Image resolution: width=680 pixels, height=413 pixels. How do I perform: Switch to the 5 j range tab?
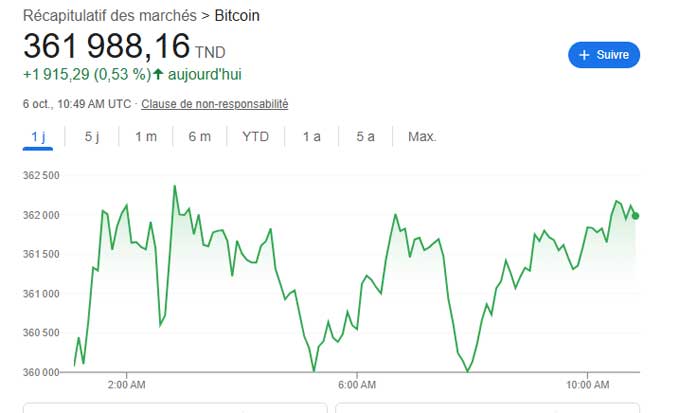(92, 137)
